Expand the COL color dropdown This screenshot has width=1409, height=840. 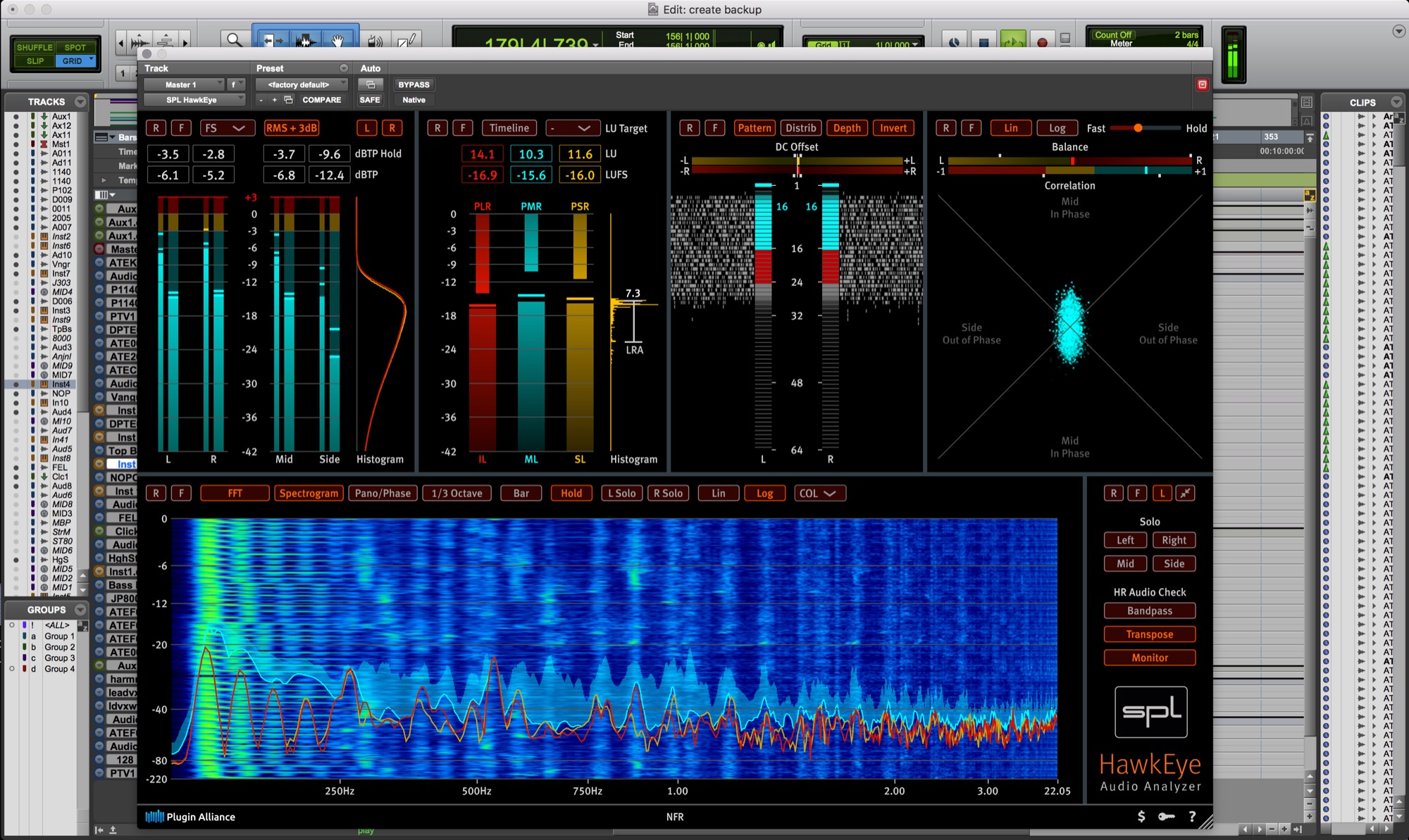click(x=817, y=494)
